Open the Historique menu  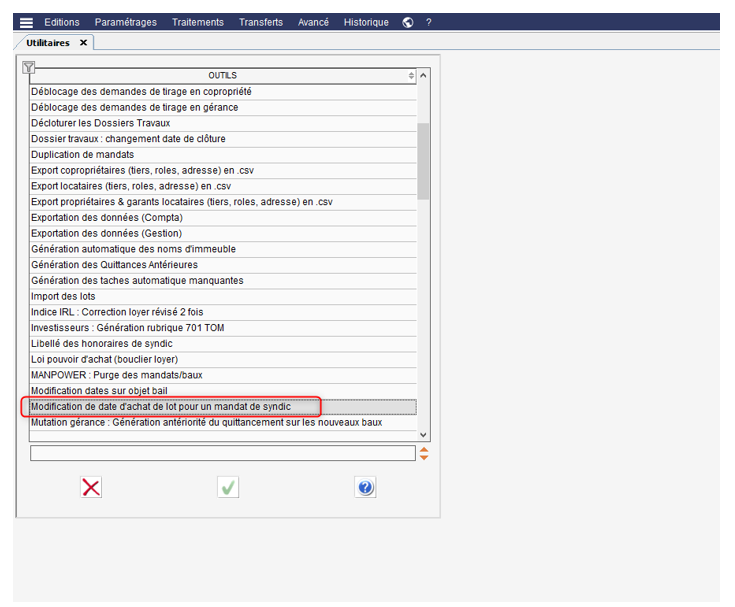tap(366, 22)
